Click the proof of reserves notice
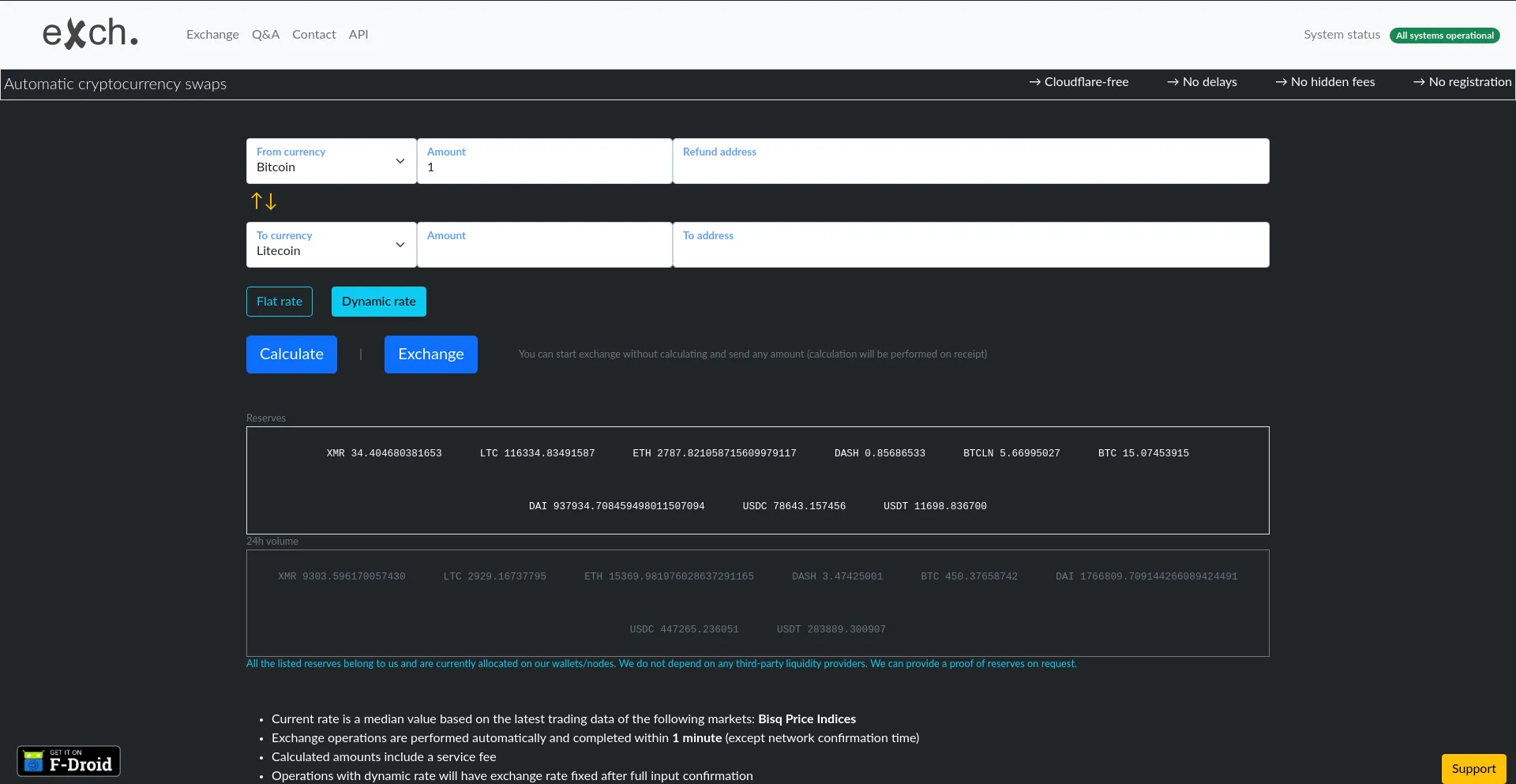This screenshot has height=784, width=1516. 662,664
